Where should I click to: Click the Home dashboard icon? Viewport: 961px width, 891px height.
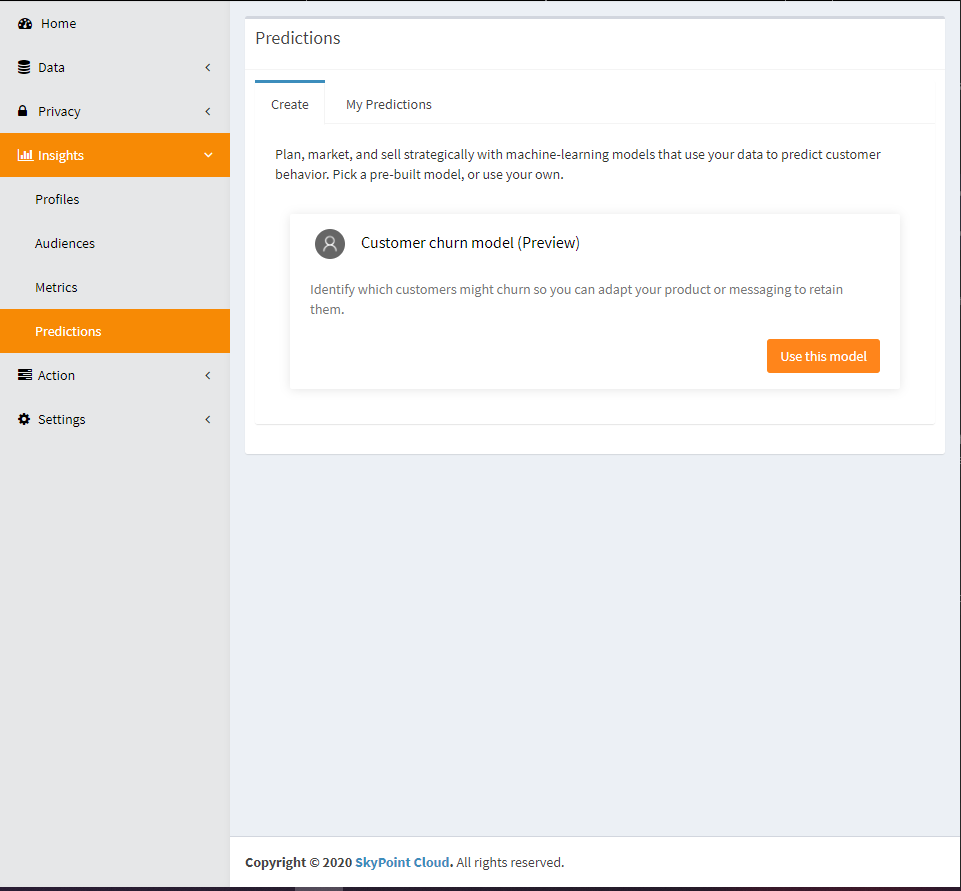coord(25,23)
